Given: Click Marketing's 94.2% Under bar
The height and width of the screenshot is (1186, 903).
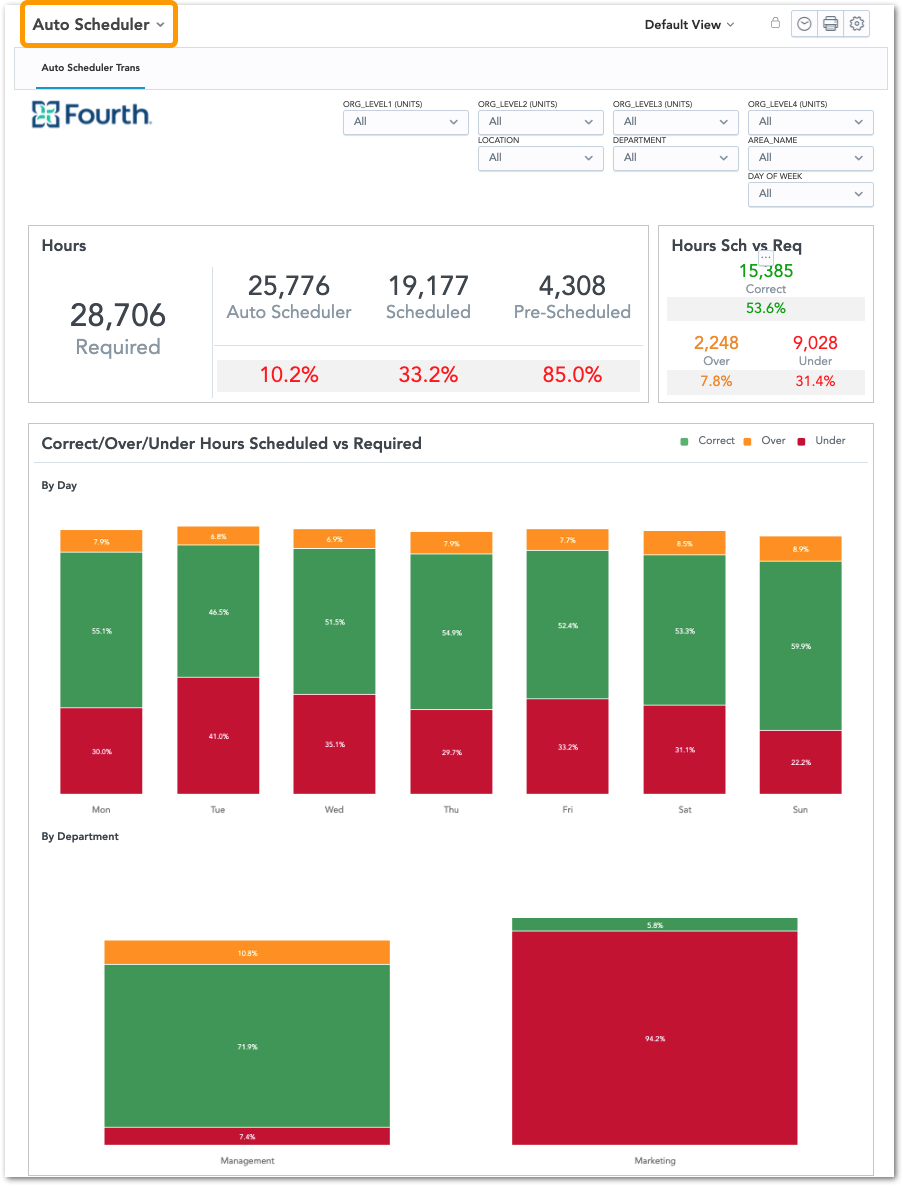Looking at the screenshot, I should point(654,1038).
